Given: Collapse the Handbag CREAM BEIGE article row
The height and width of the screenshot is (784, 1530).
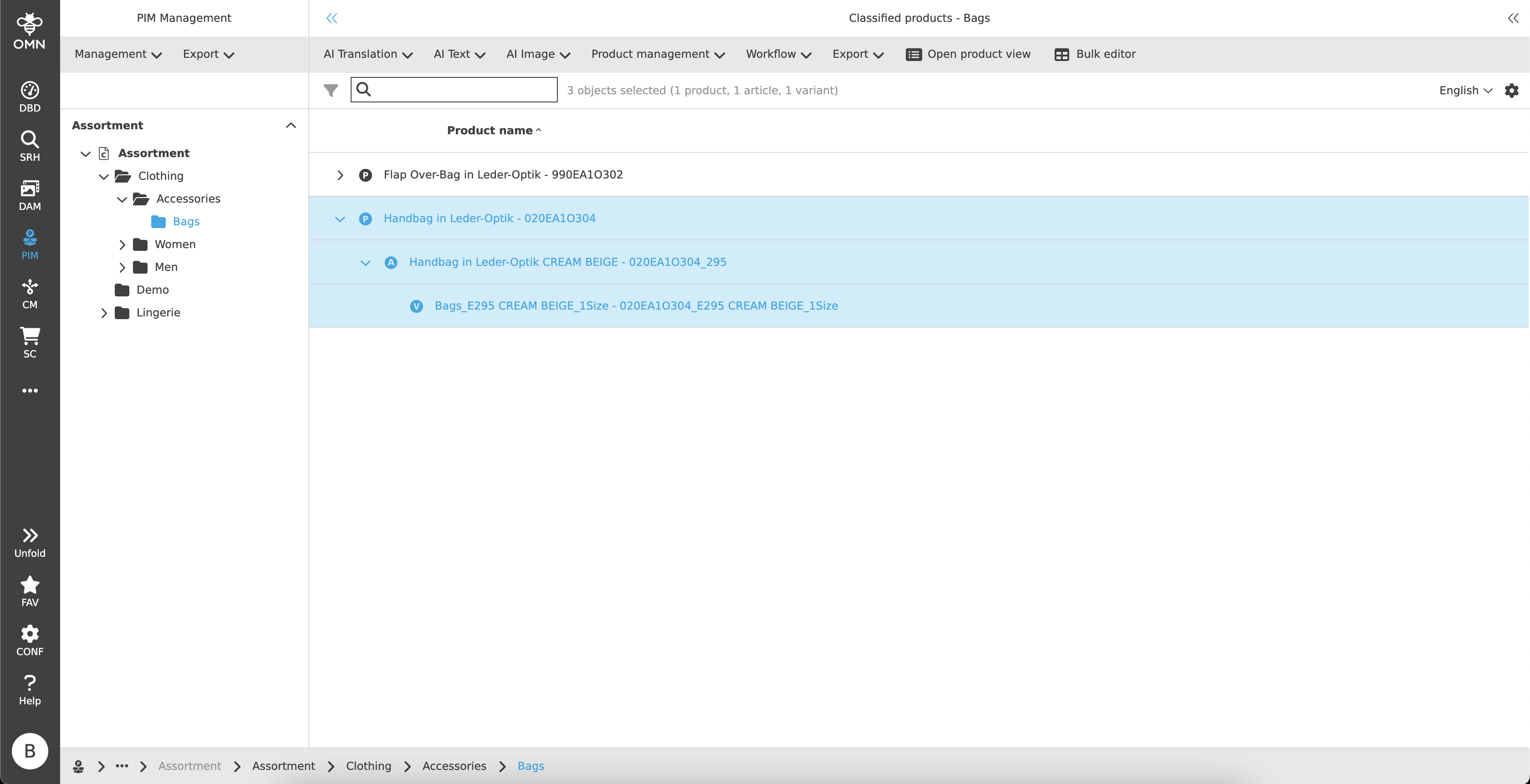Looking at the screenshot, I should (365, 263).
